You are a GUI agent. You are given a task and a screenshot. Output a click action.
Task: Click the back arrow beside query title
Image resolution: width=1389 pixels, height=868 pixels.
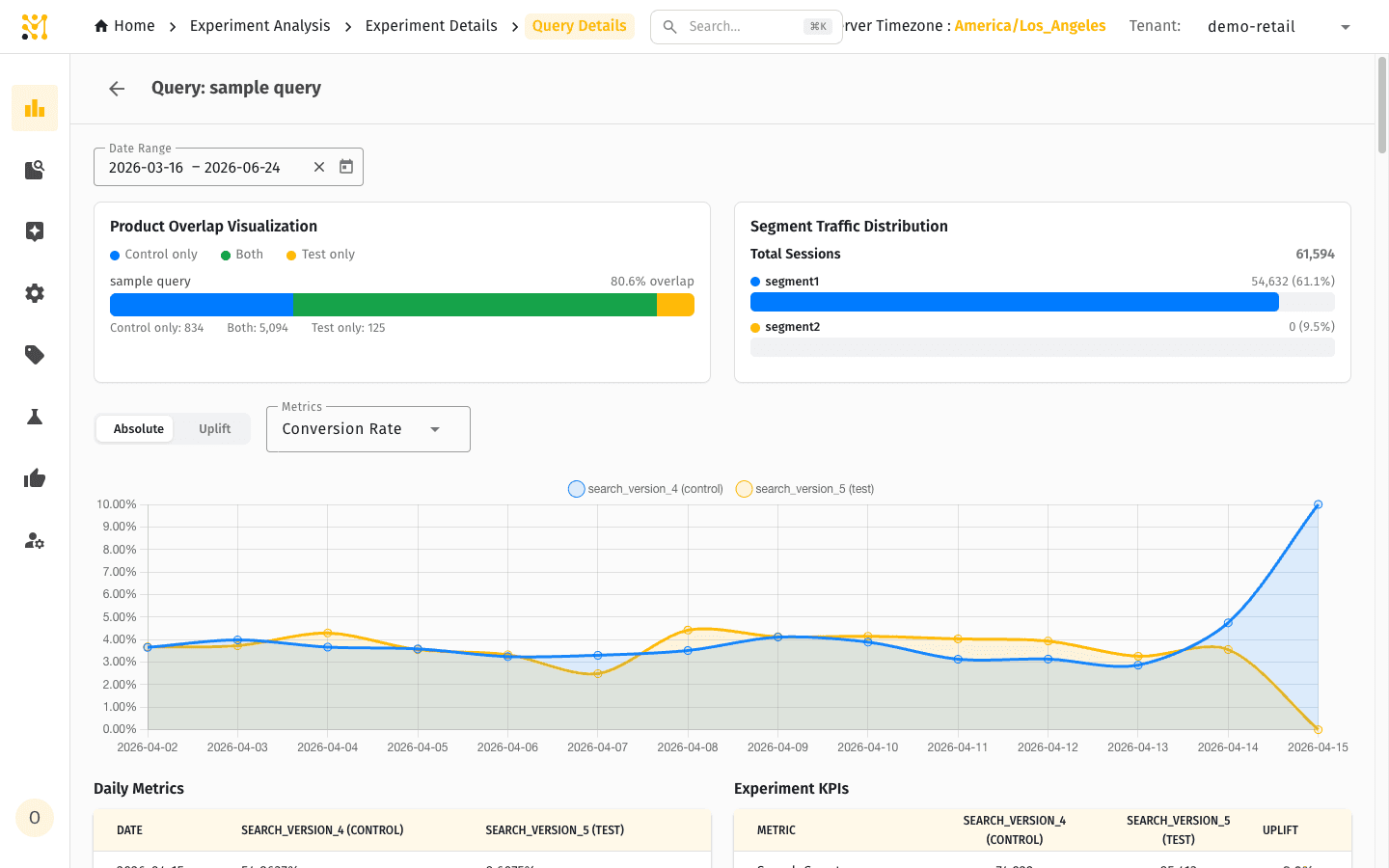coord(117,89)
